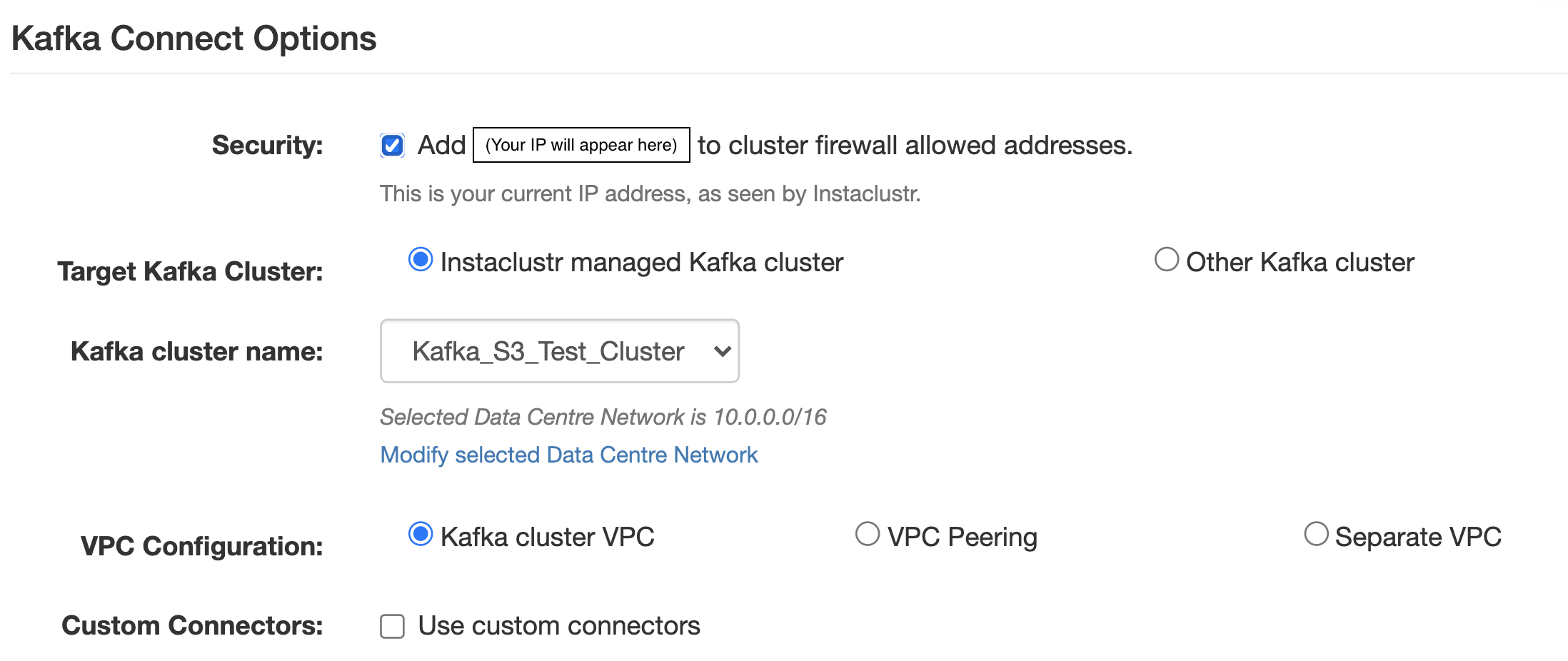Enable the Use custom connectors checkbox

click(392, 626)
